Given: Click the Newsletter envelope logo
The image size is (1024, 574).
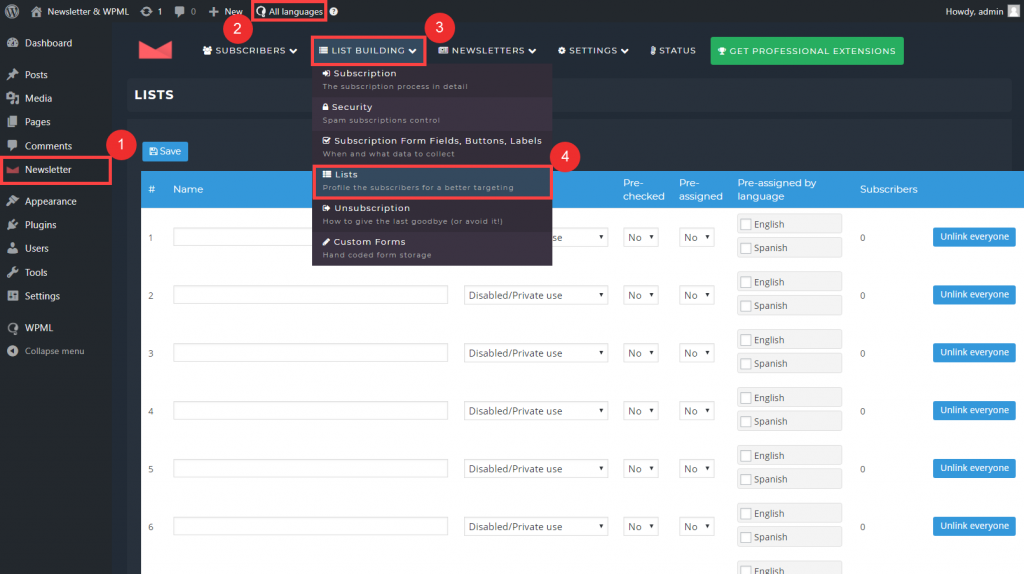Looking at the screenshot, I should pos(155,50).
